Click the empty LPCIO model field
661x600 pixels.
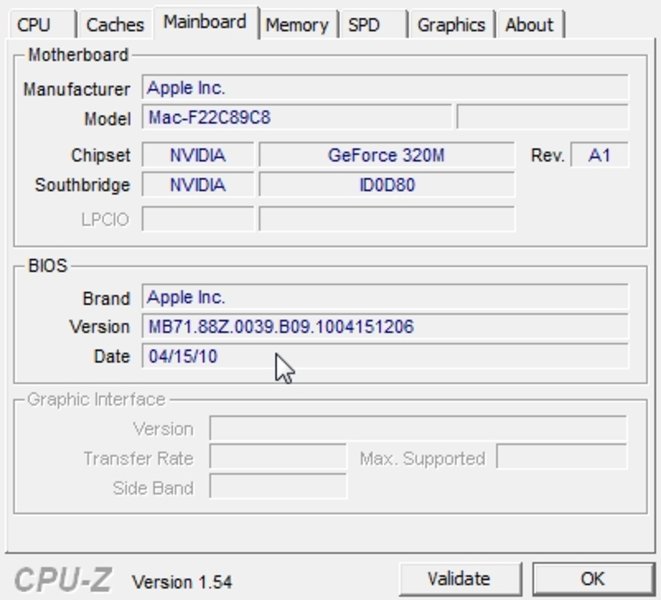click(x=387, y=219)
